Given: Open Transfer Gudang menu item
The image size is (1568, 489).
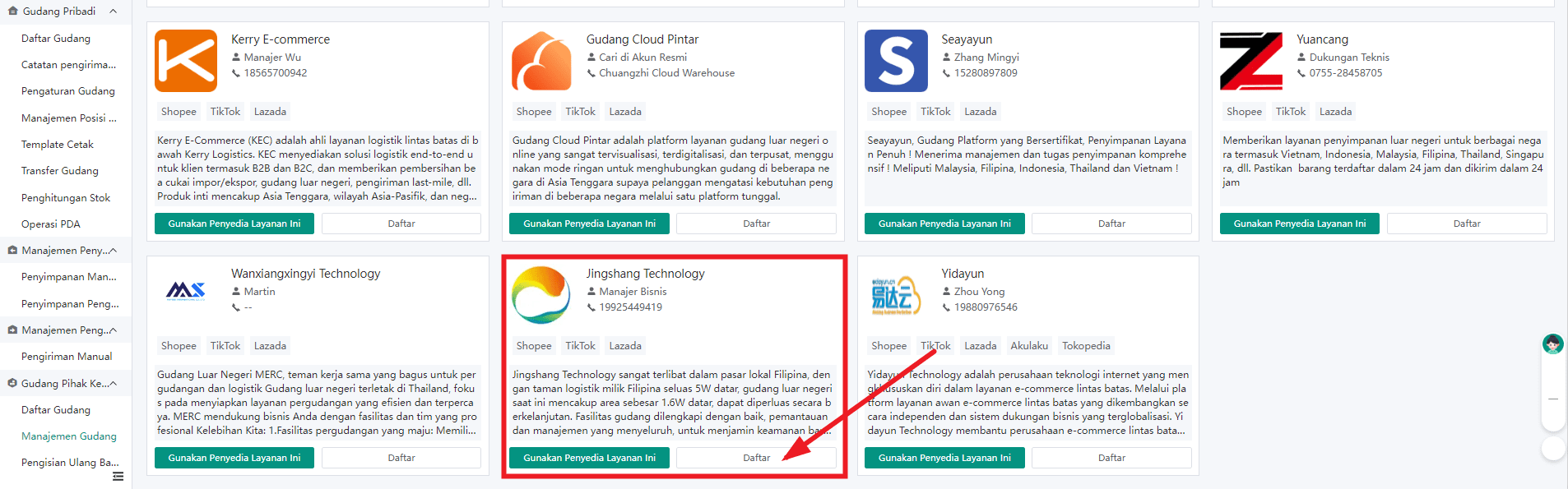Looking at the screenshot, I should click(60, 171).
